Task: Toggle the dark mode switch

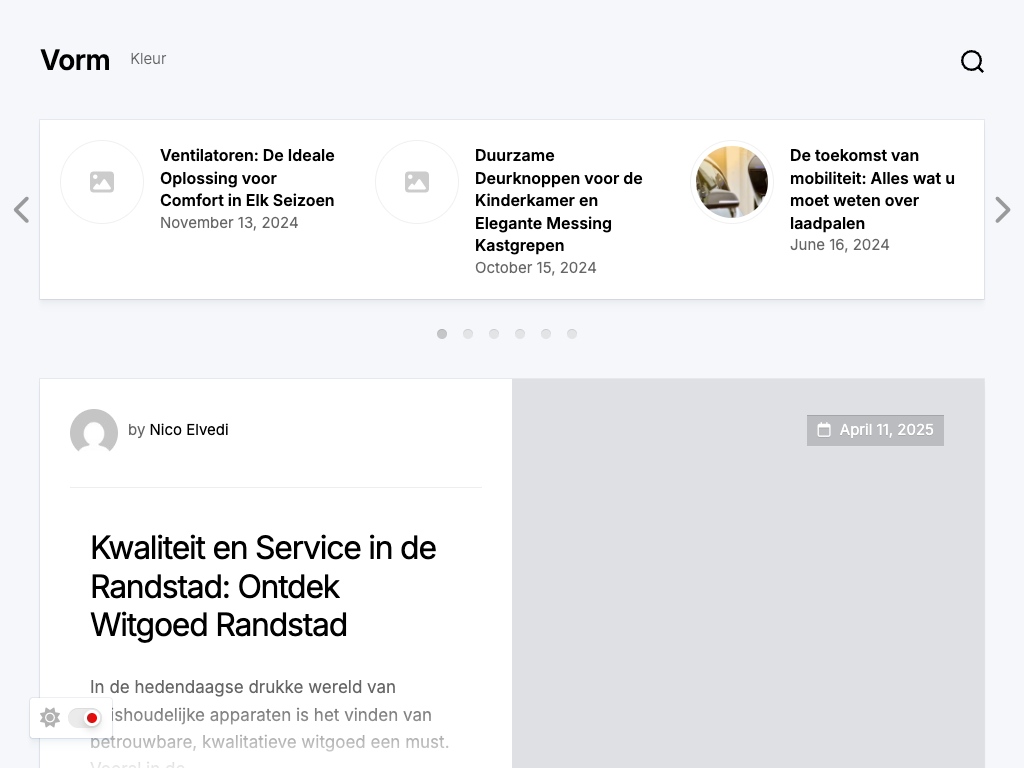Action: click(x=85, y=718)
